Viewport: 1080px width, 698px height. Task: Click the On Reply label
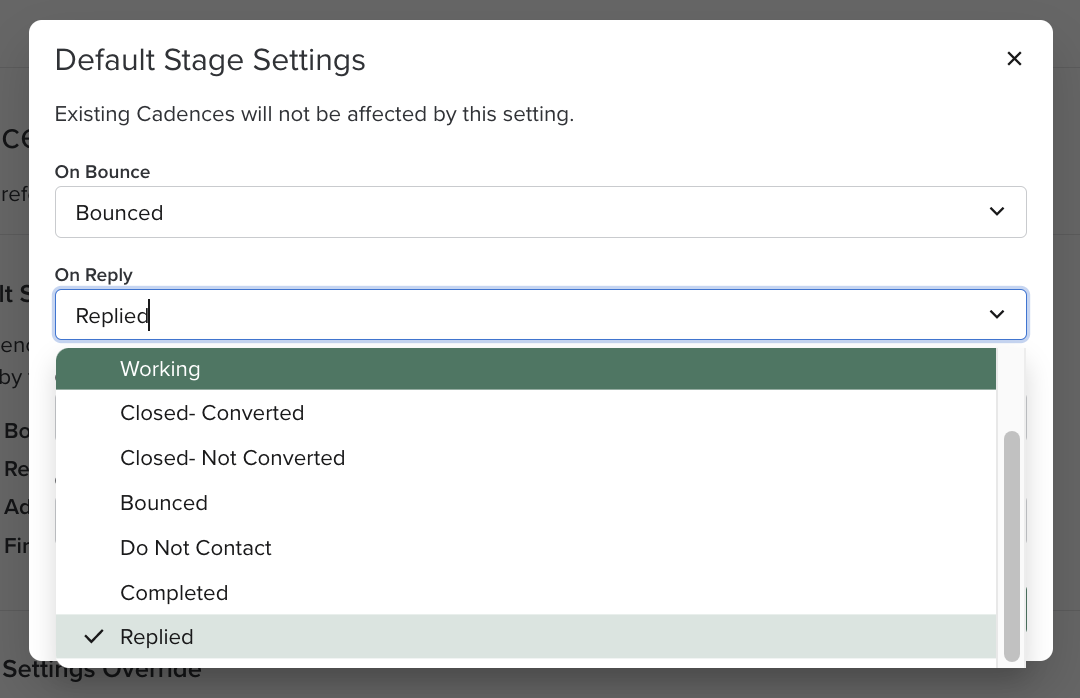(x=94, y=275)
